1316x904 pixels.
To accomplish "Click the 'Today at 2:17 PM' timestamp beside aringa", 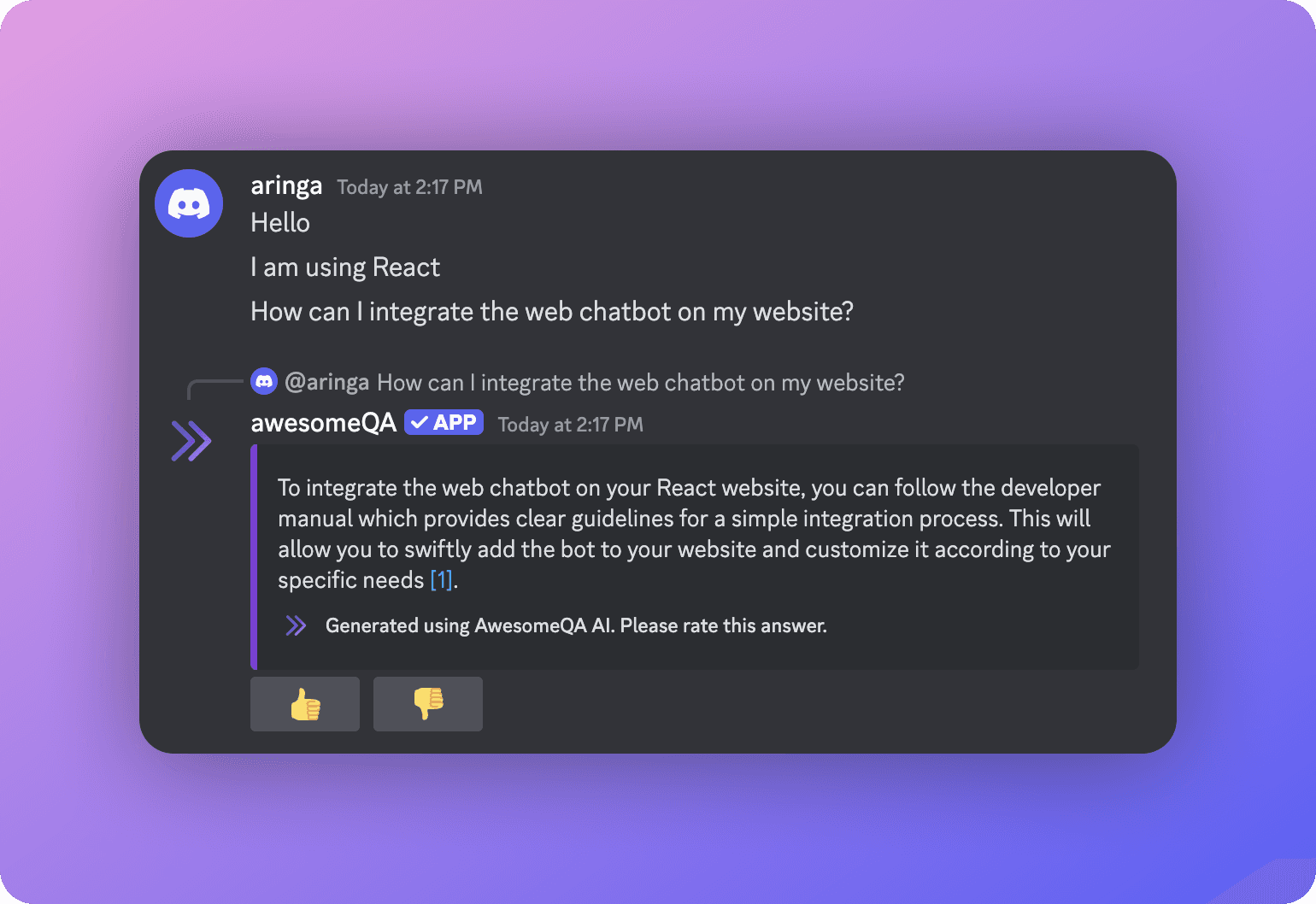I will [x=409, y=187].
